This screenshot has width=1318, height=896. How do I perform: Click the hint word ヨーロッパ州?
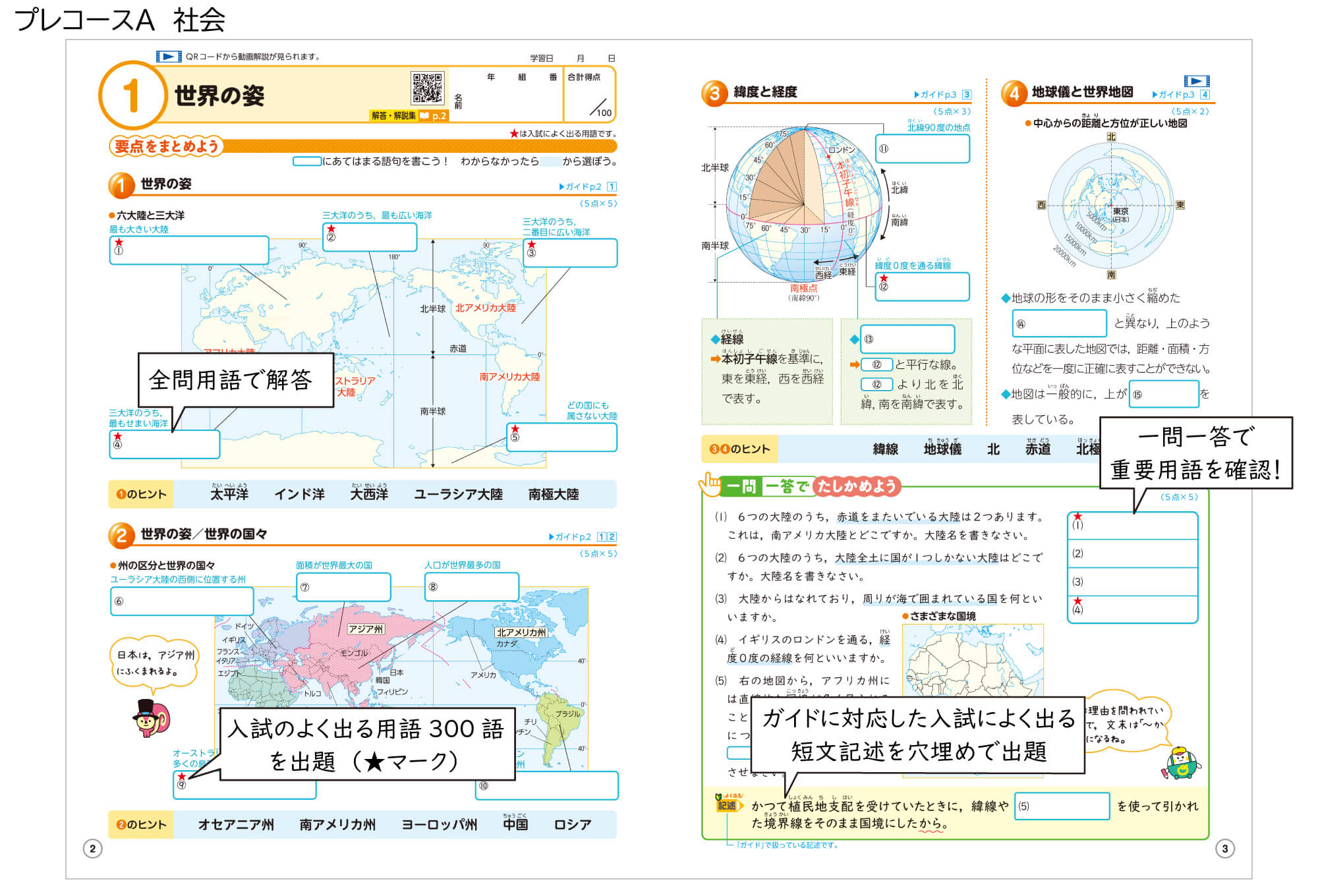coord(440,825)
